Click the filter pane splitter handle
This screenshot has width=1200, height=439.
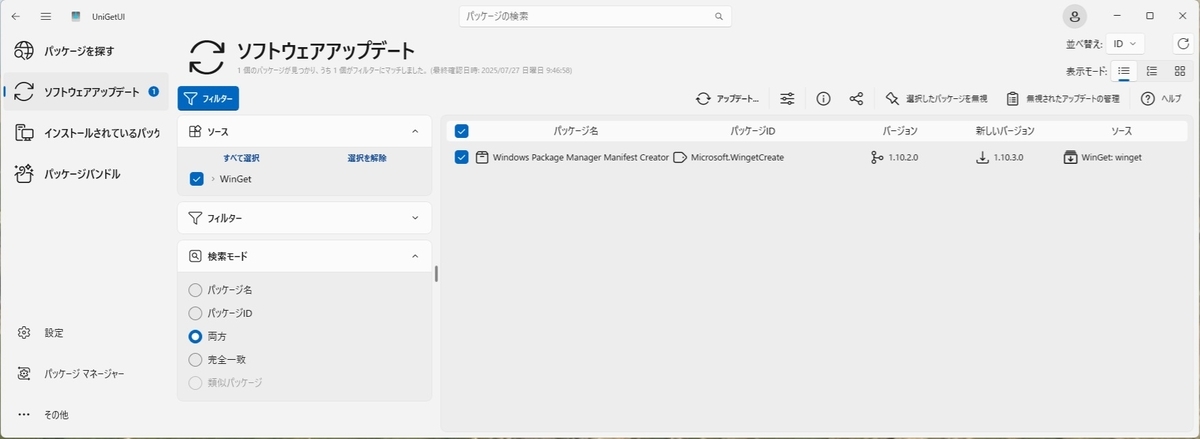pyautogui.click(x=436, y=274)
